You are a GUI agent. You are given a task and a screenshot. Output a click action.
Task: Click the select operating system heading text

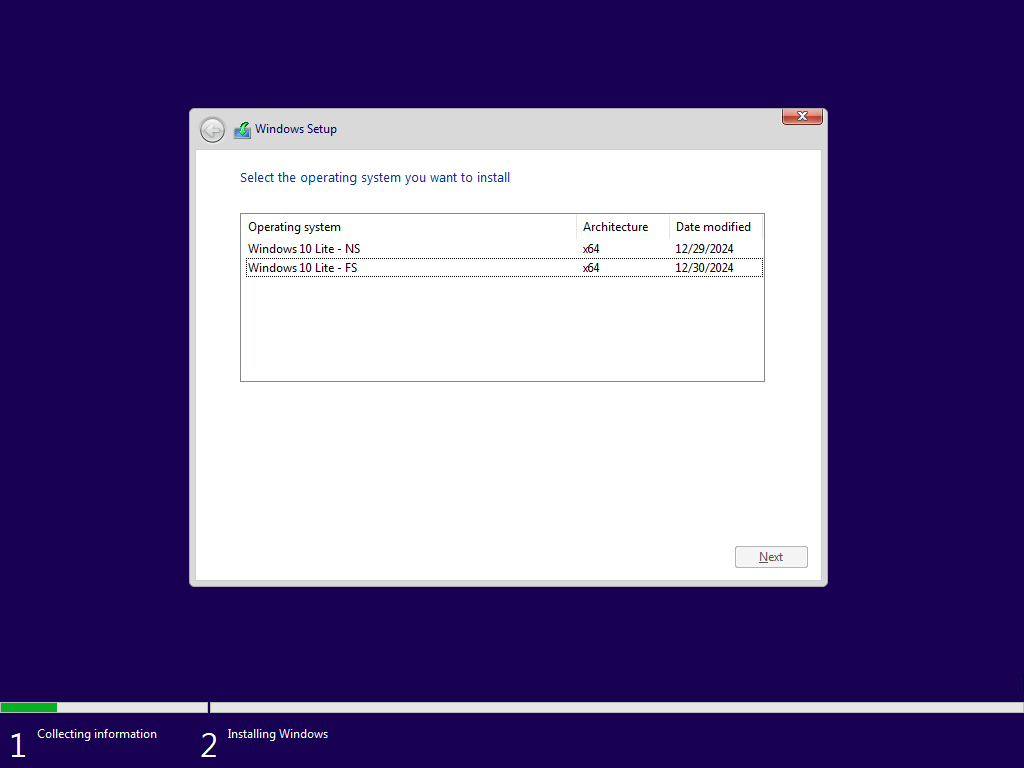pos(375,177)
